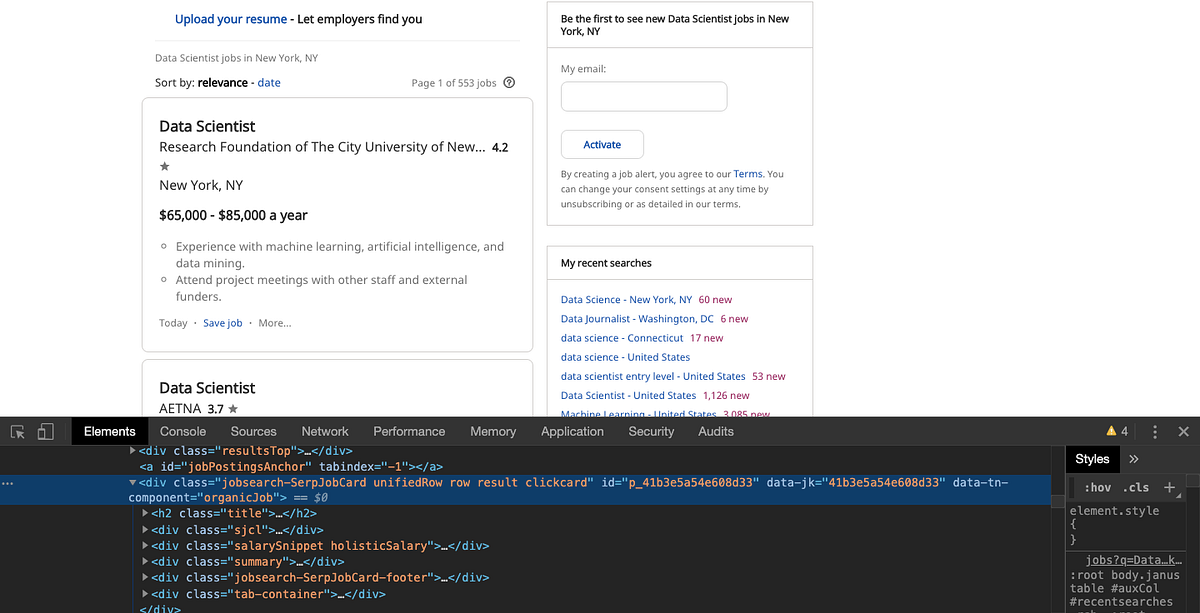1200x613 pixels.
Task: Open the Upload your resume link
Action: [x=231, y=18]
